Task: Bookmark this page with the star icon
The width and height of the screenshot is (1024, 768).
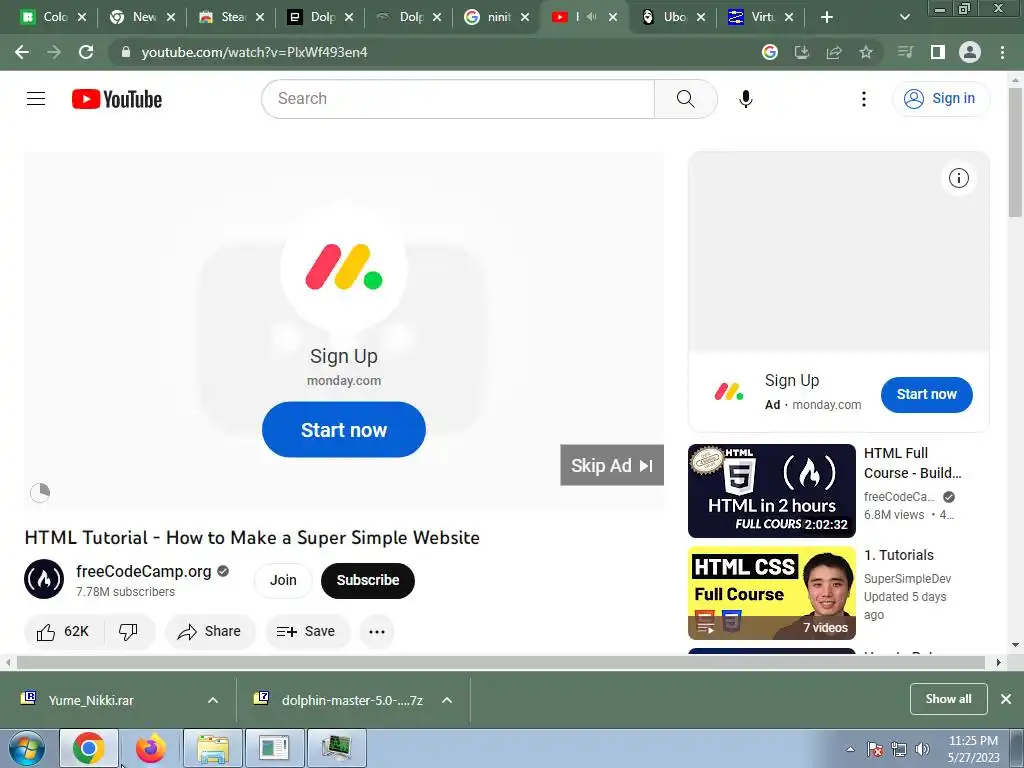Action: (866, 52)
